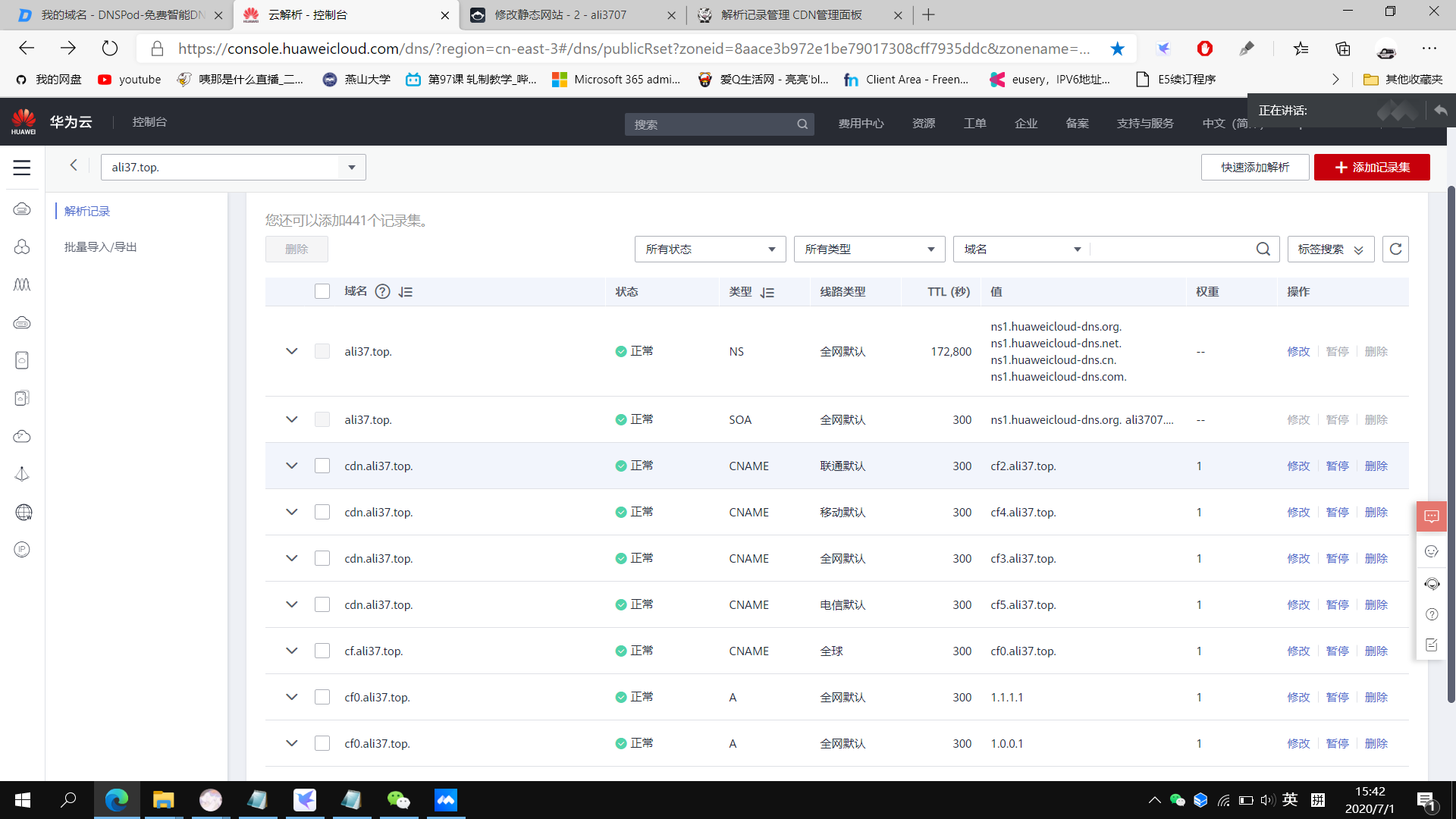
Task: Open the hamburger menu in sidebar
Action: pyautogui.click(x=22, y=168)
